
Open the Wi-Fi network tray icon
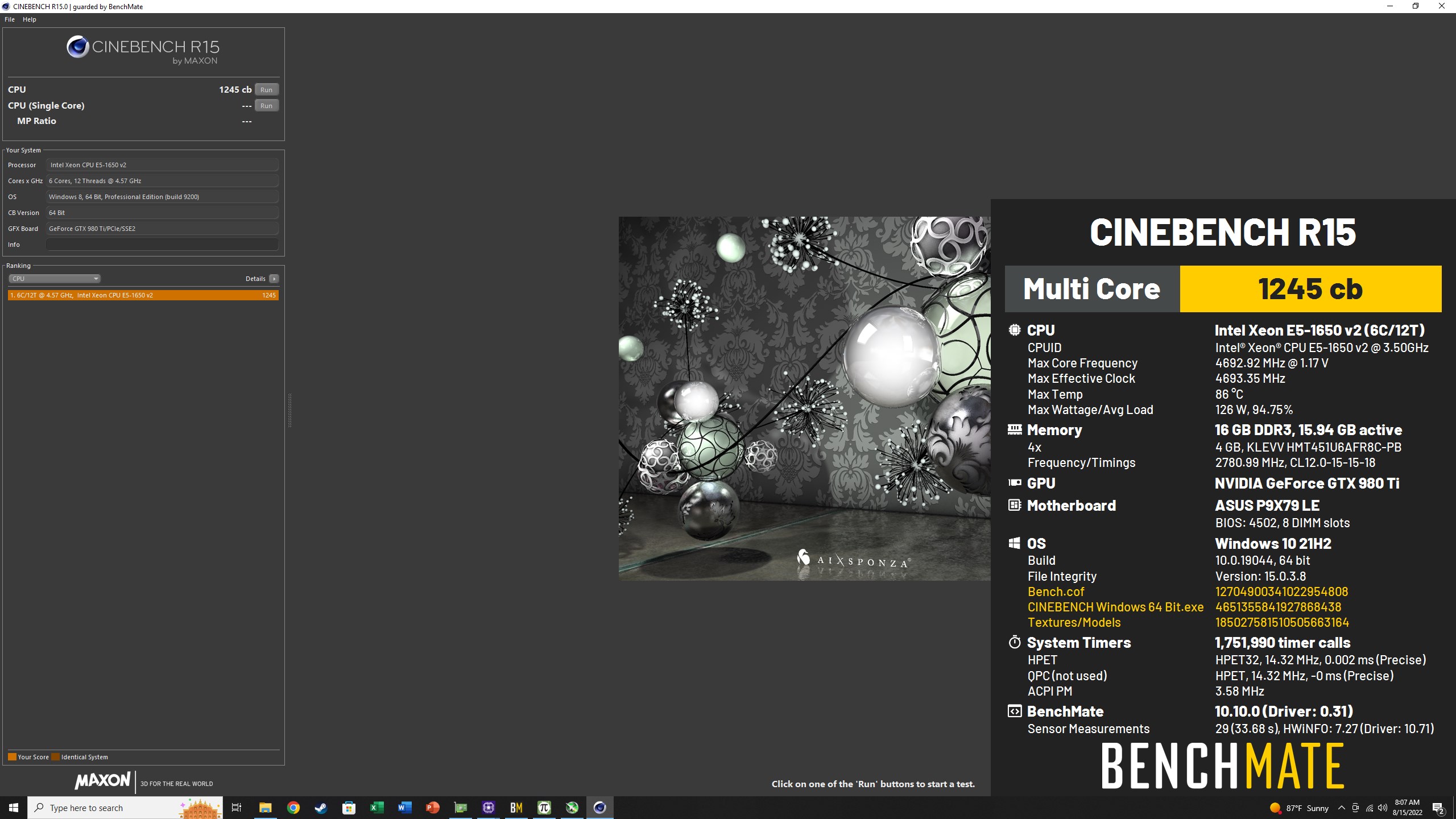[x=1369, y=808]
